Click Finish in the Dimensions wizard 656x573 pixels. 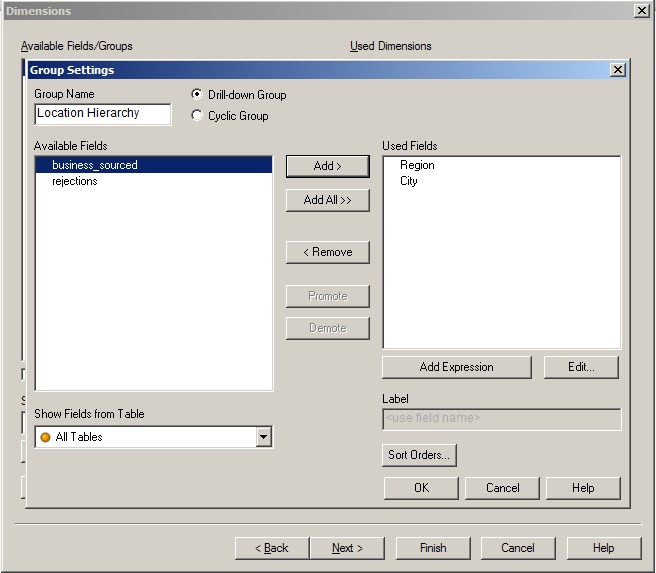coord(433,548)
